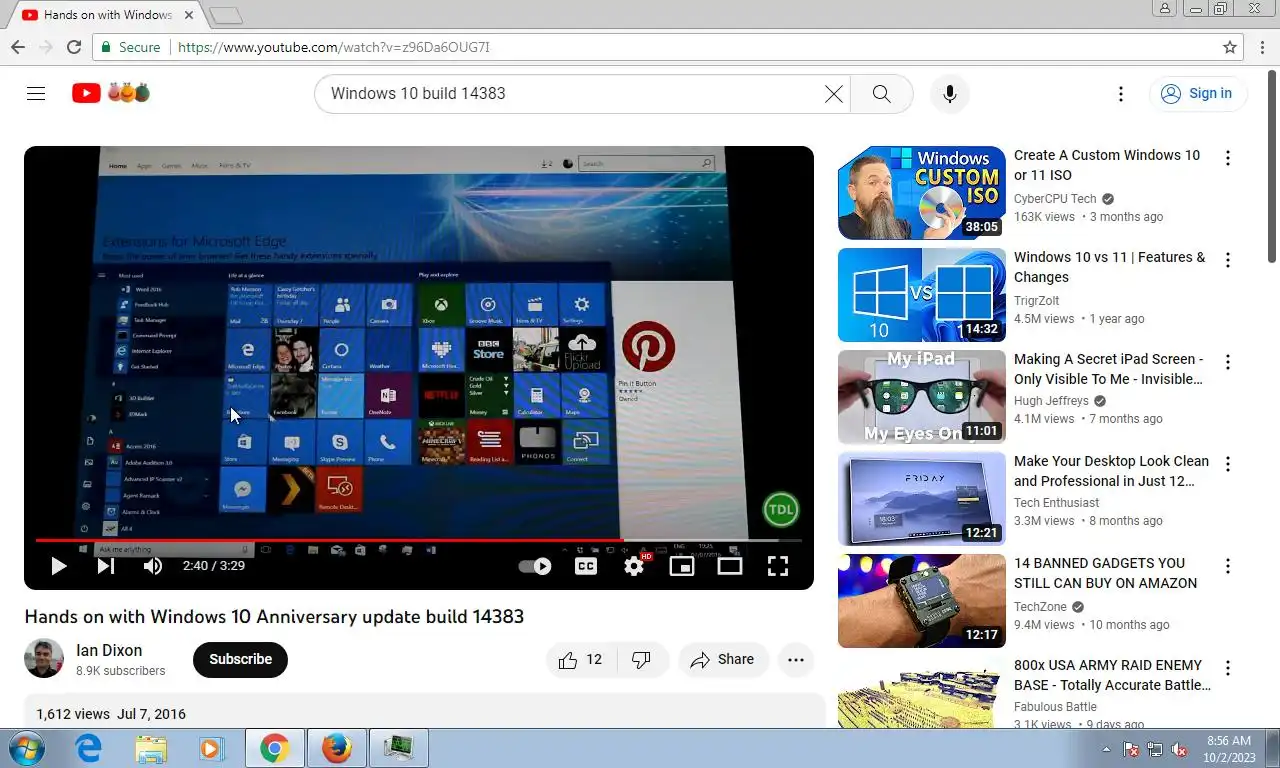Screen dimensions: 1280x768
Task: Open options menu for Windows 10 vs 11 video
Action: point(1228,260)
